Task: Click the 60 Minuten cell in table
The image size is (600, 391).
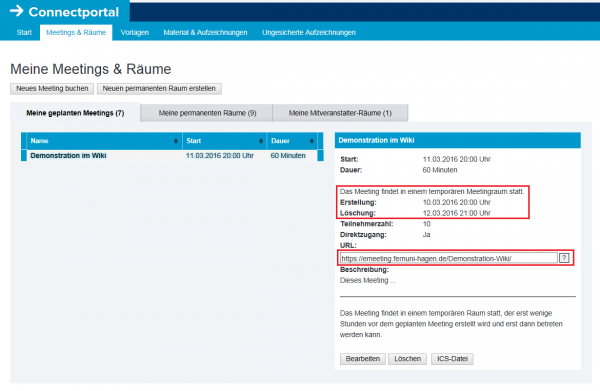Action: (x=288, y=156)
